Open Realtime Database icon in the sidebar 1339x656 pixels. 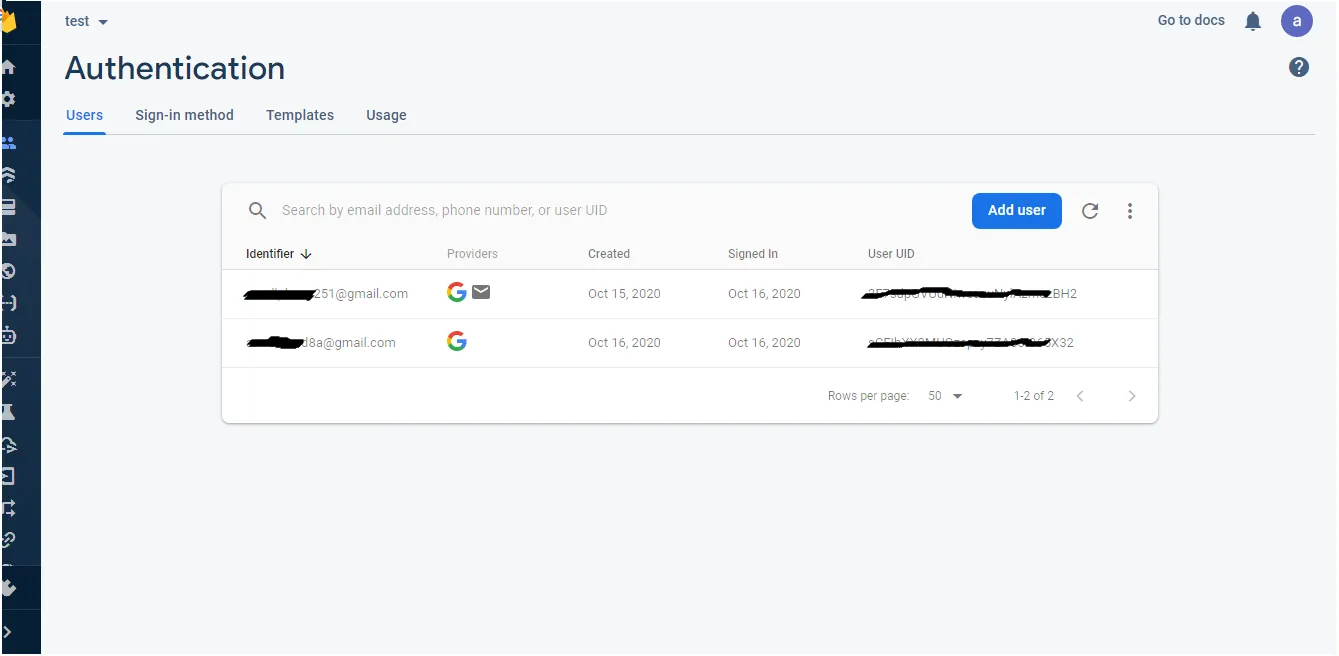[8, 207]
